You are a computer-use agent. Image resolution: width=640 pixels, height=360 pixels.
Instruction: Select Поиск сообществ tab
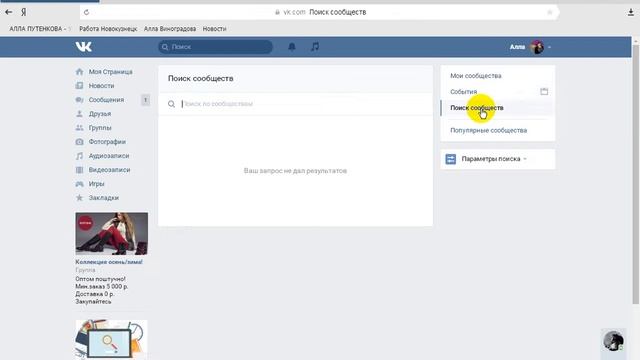[477, 108]
